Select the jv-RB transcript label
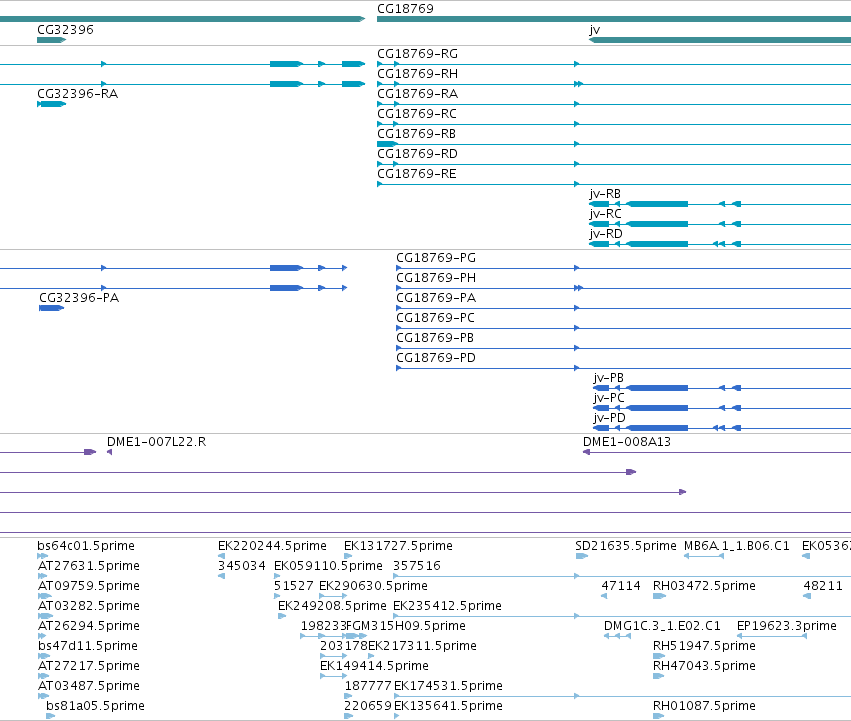The image size is (851, 721). click(x=605, y=194)
